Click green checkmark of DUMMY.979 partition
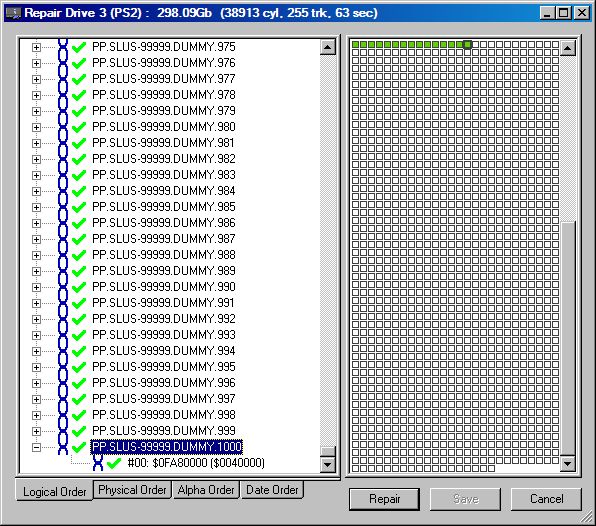Viewport: 596px width, 526px height. click(79, 111)
